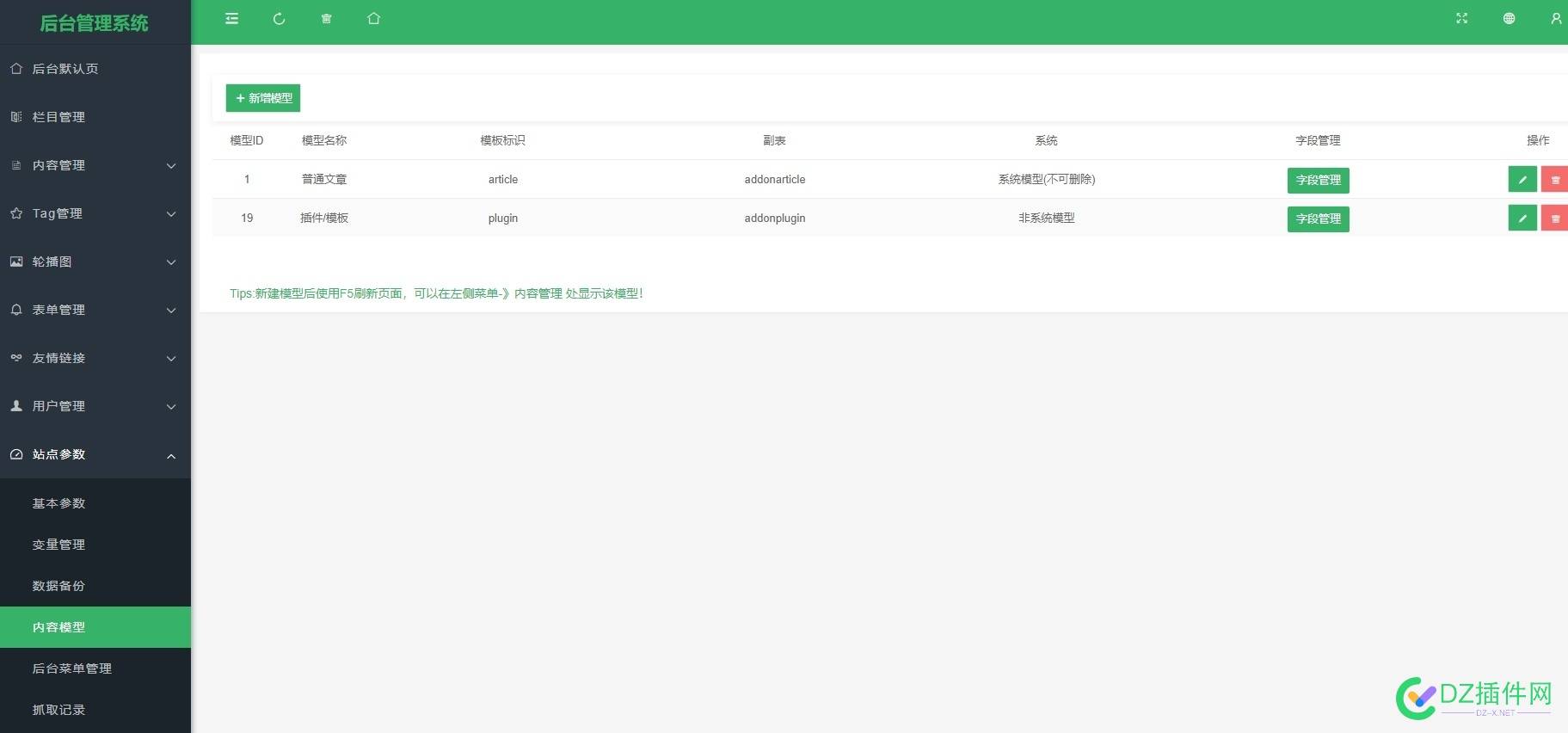Click the gauge icon beside 站点参数
The width and height of the screenshot is (1568, 733).
[16, 454]
